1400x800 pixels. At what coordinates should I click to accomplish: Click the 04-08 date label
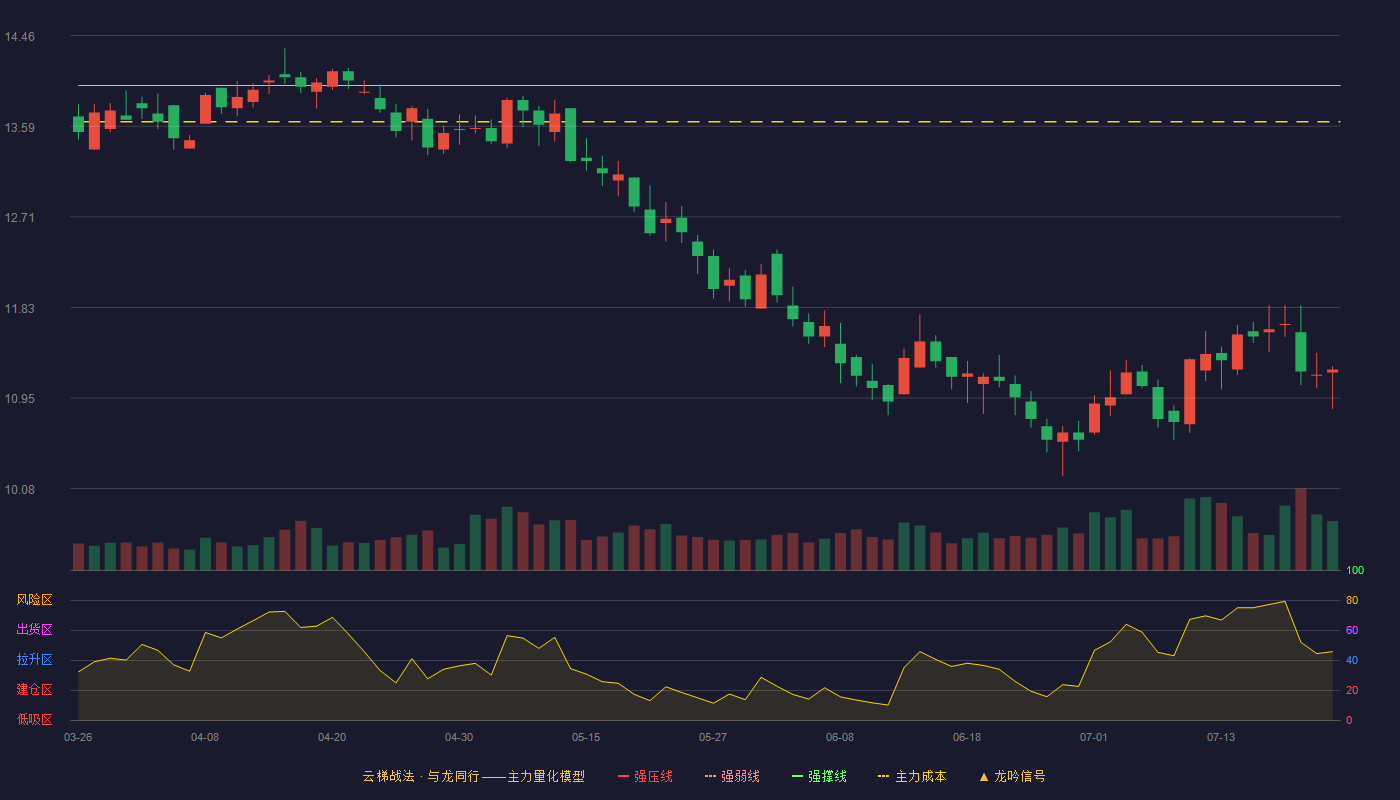pos(205,737)
